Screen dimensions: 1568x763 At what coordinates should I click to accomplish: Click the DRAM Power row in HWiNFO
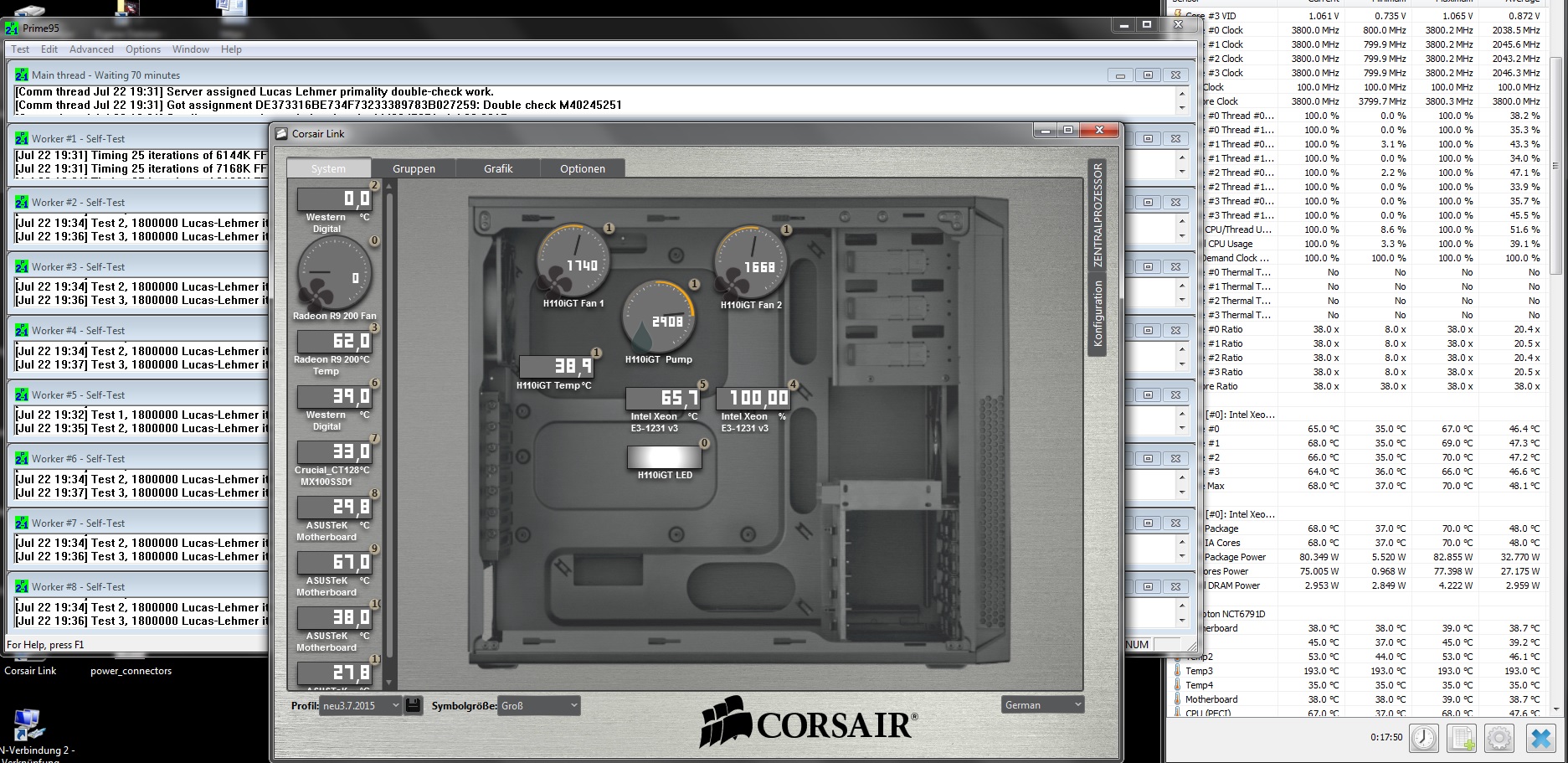point(1356,585)
